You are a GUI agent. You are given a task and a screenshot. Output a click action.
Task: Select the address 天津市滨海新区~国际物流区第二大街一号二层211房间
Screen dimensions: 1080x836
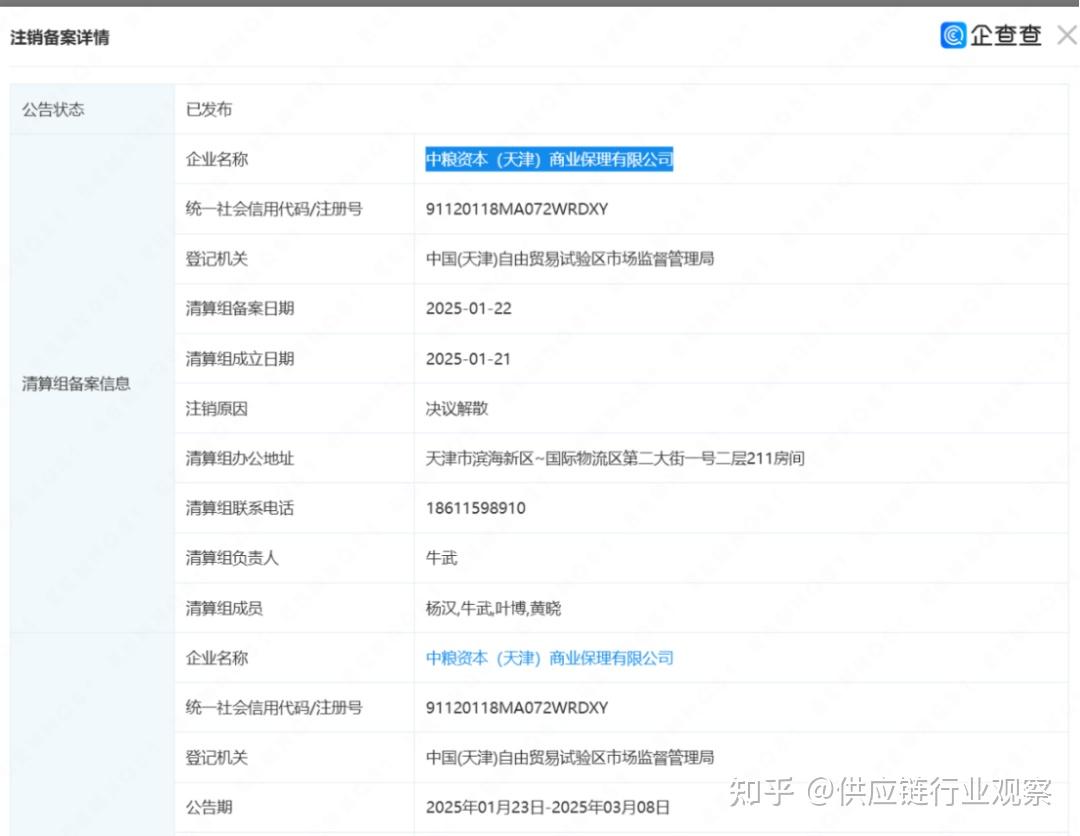[x=614, y=459]
